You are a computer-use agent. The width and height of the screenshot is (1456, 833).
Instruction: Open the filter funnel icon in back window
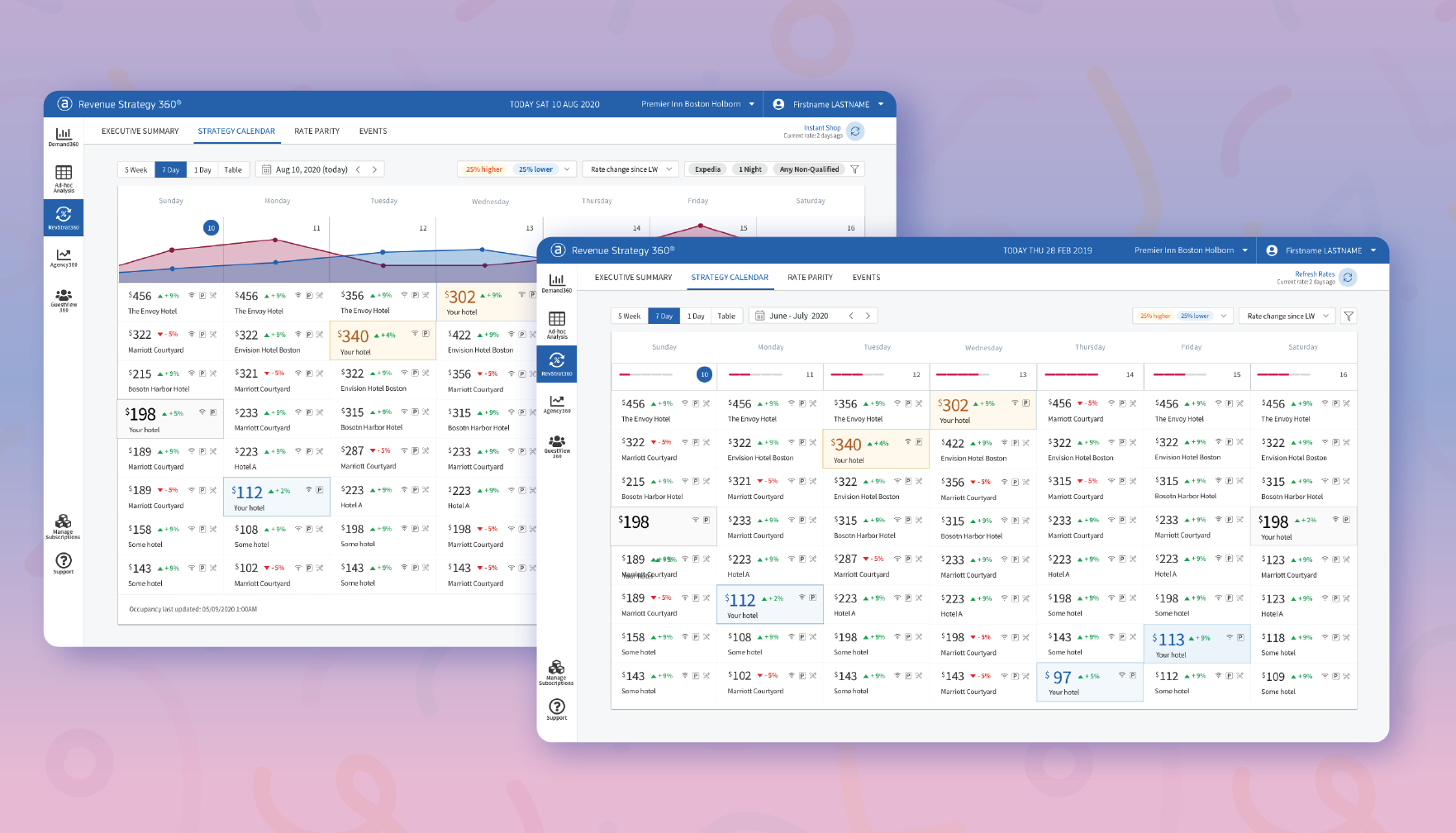(x=855, y=169)
